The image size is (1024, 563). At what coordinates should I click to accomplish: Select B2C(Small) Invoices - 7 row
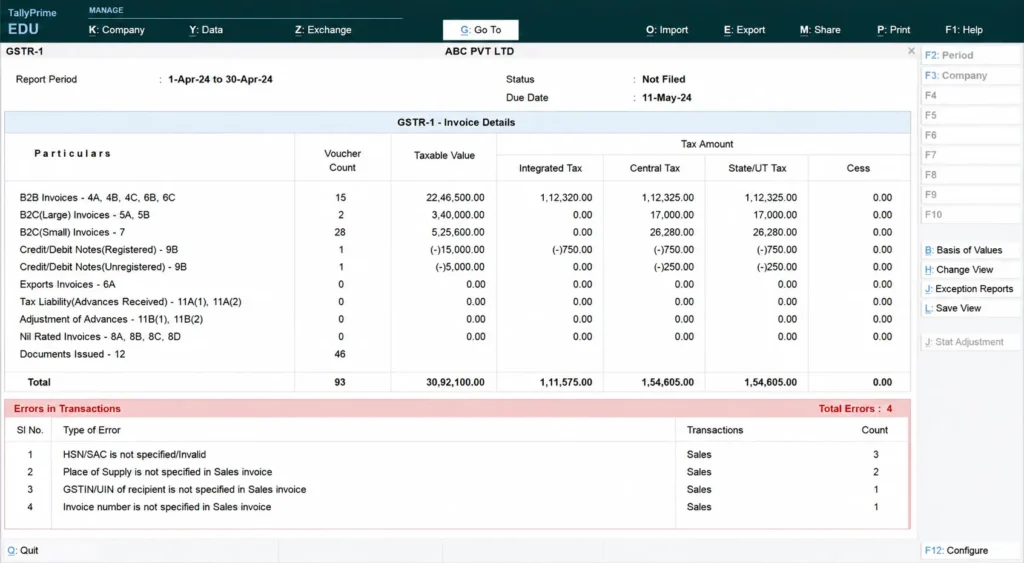457,233
